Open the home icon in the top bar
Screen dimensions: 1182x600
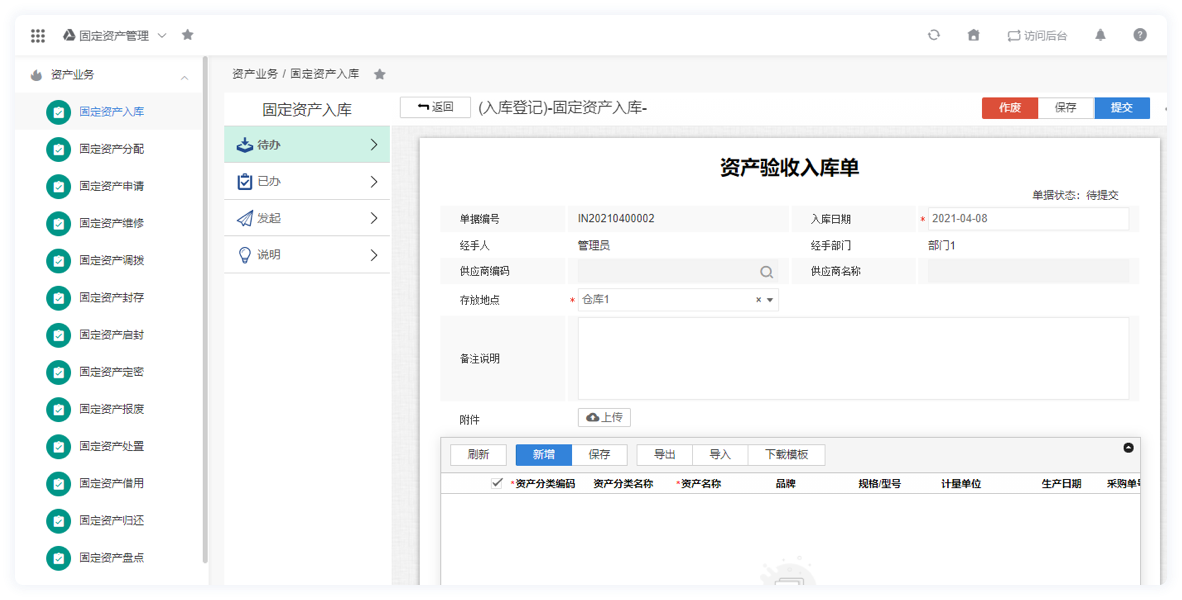(973, 34)
